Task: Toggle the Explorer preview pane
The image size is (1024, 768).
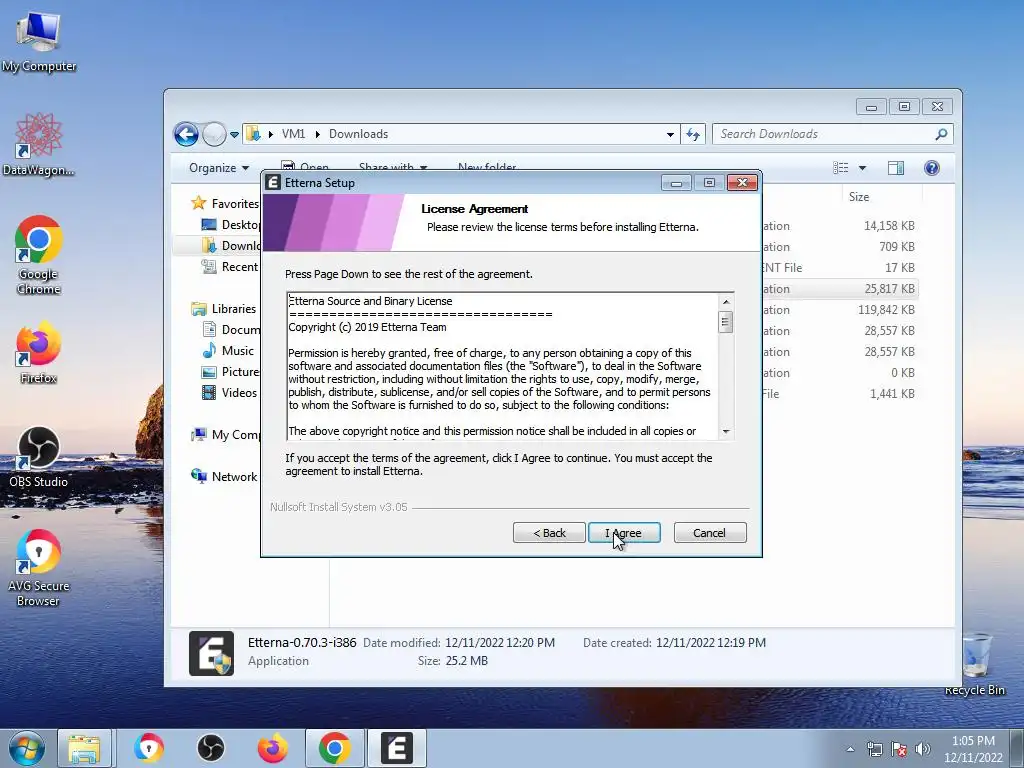Action: 896,168
